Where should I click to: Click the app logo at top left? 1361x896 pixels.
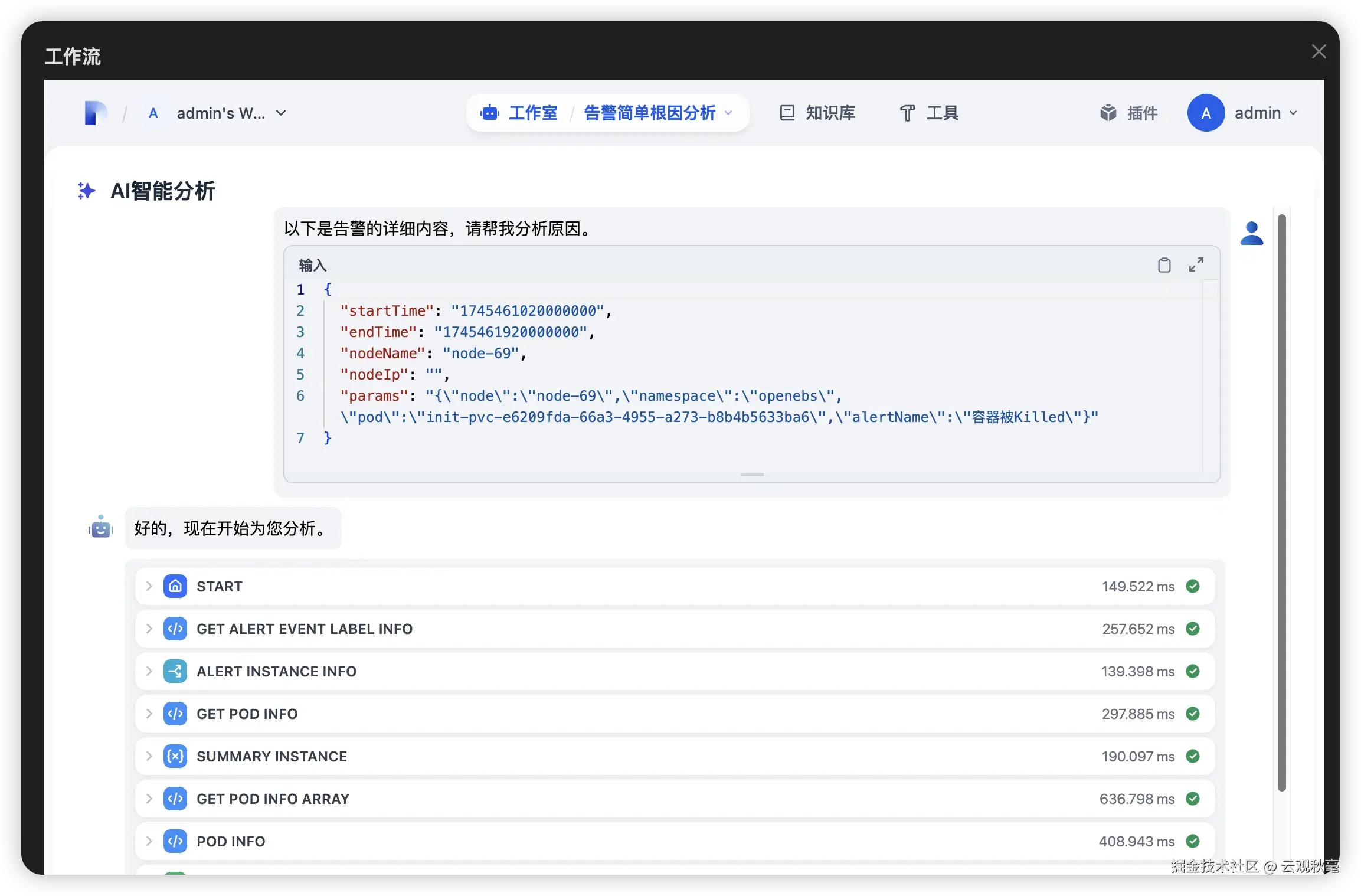point(95,113)
